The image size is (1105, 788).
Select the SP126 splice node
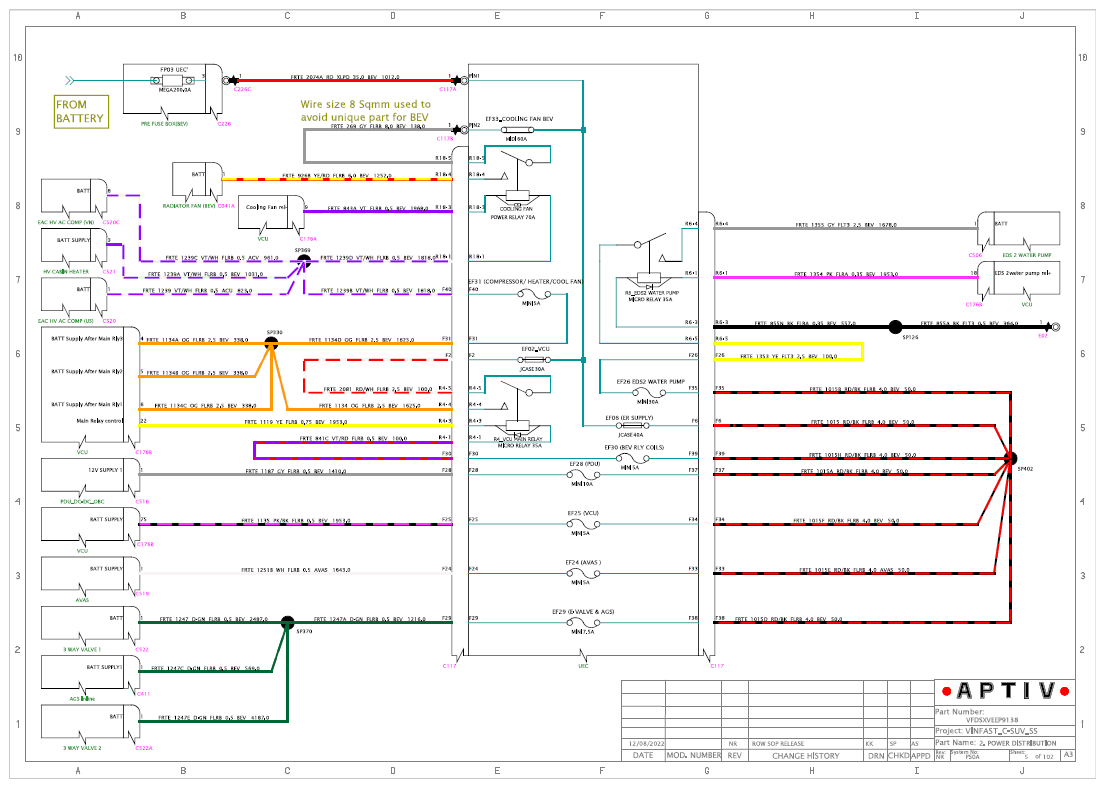pos(895,326)
